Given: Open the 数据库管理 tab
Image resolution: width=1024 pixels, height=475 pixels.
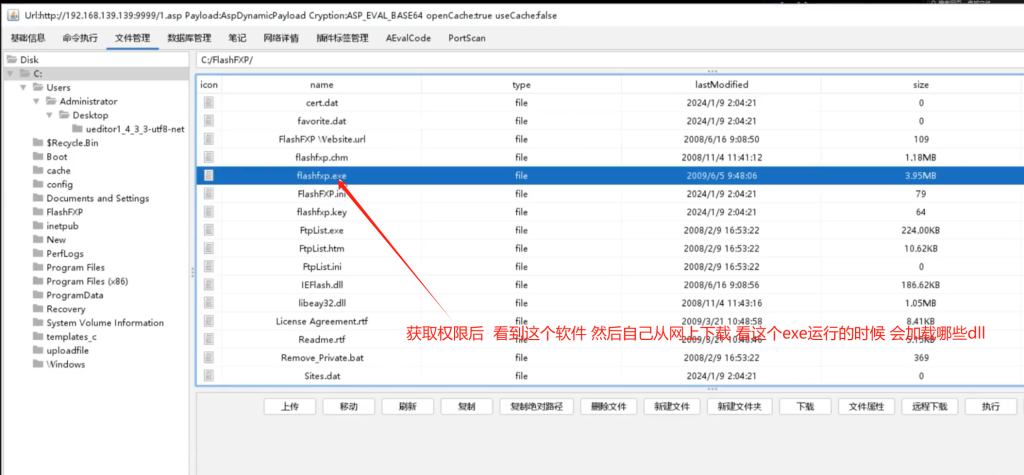Looking at the screenshot, I should (189, 38).
